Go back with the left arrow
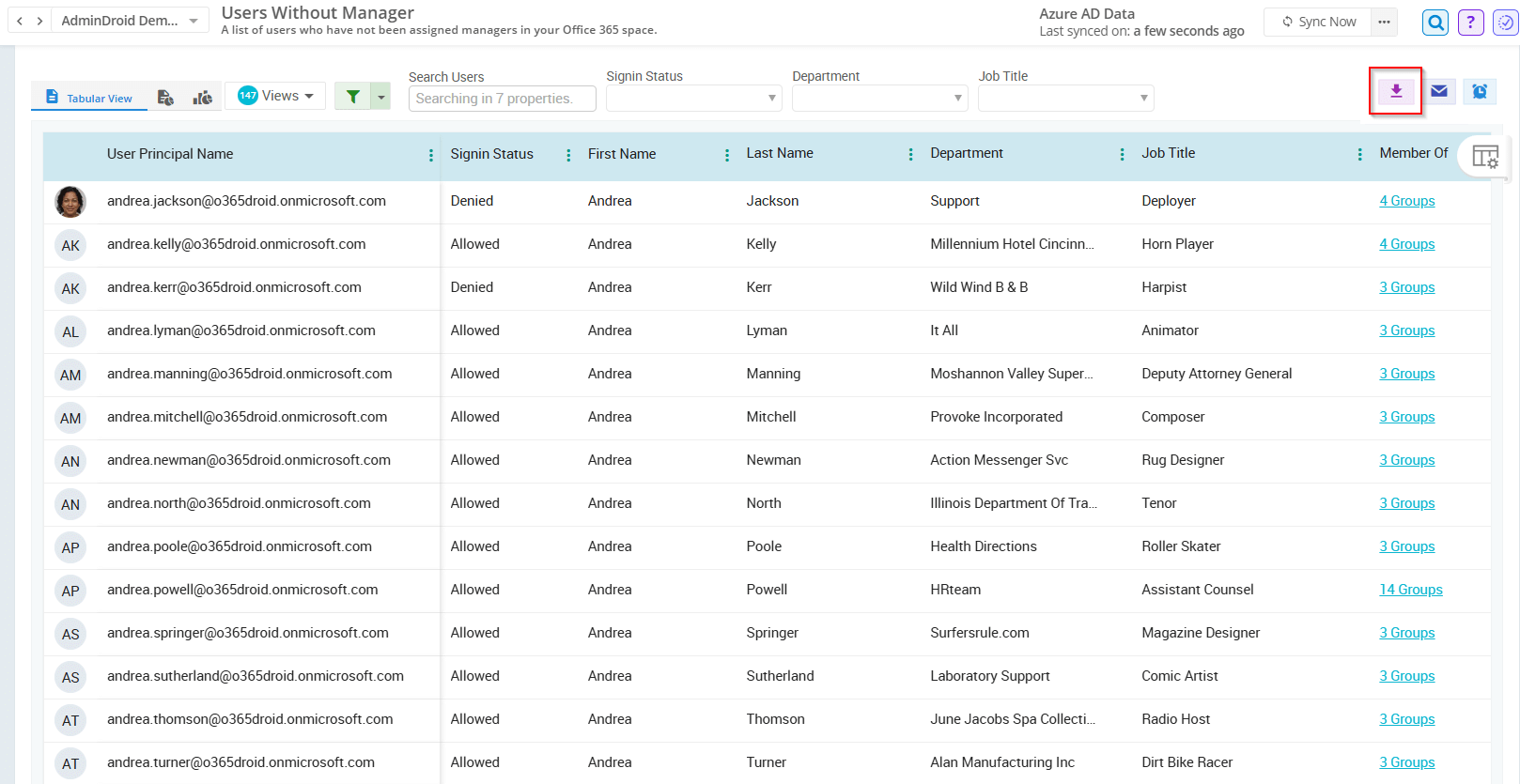 pos(20,21)
